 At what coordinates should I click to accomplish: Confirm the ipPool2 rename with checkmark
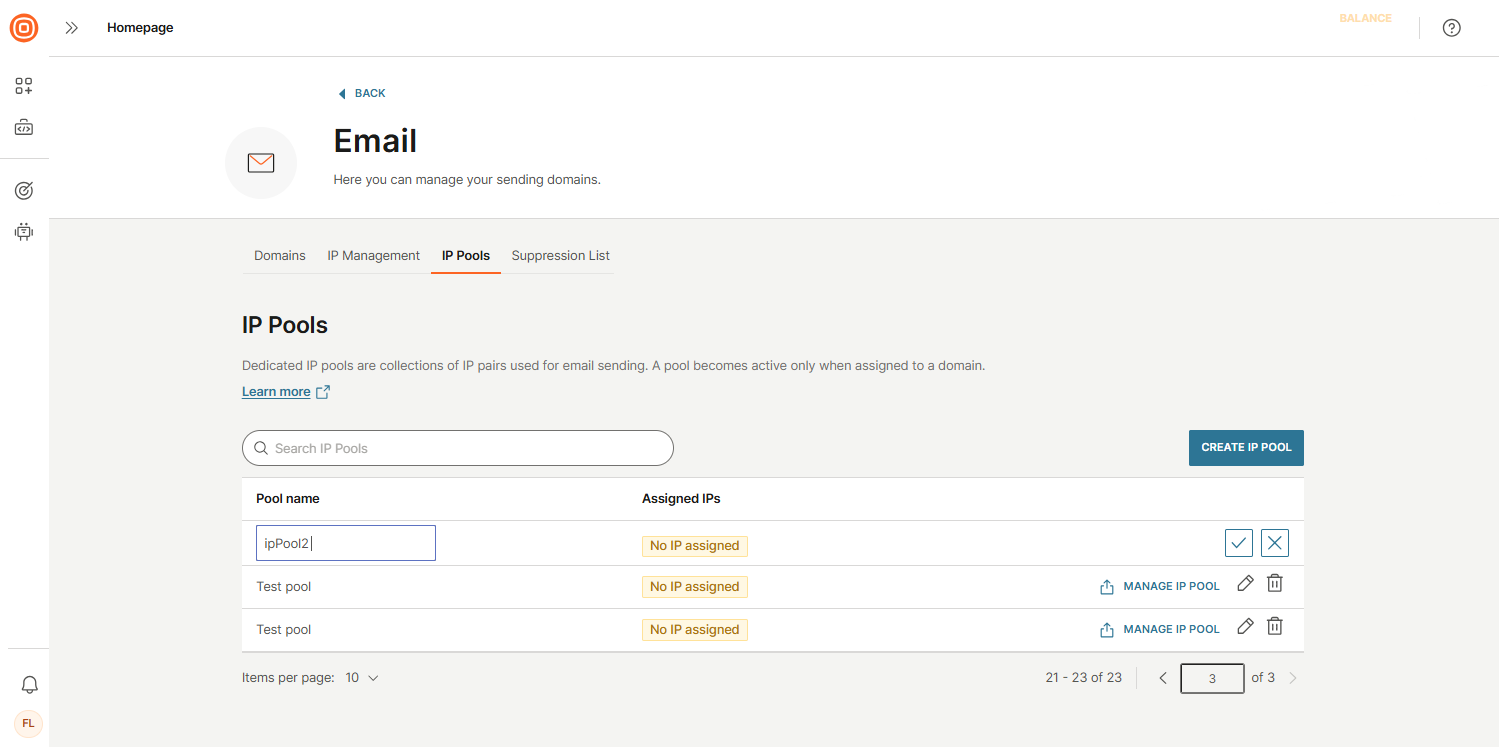click(x=1238, y=542)
